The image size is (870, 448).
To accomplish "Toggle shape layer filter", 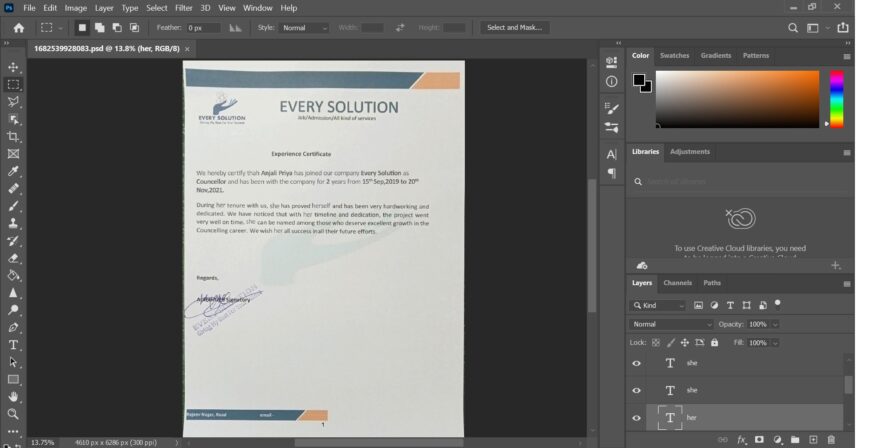I will point(746,305).
